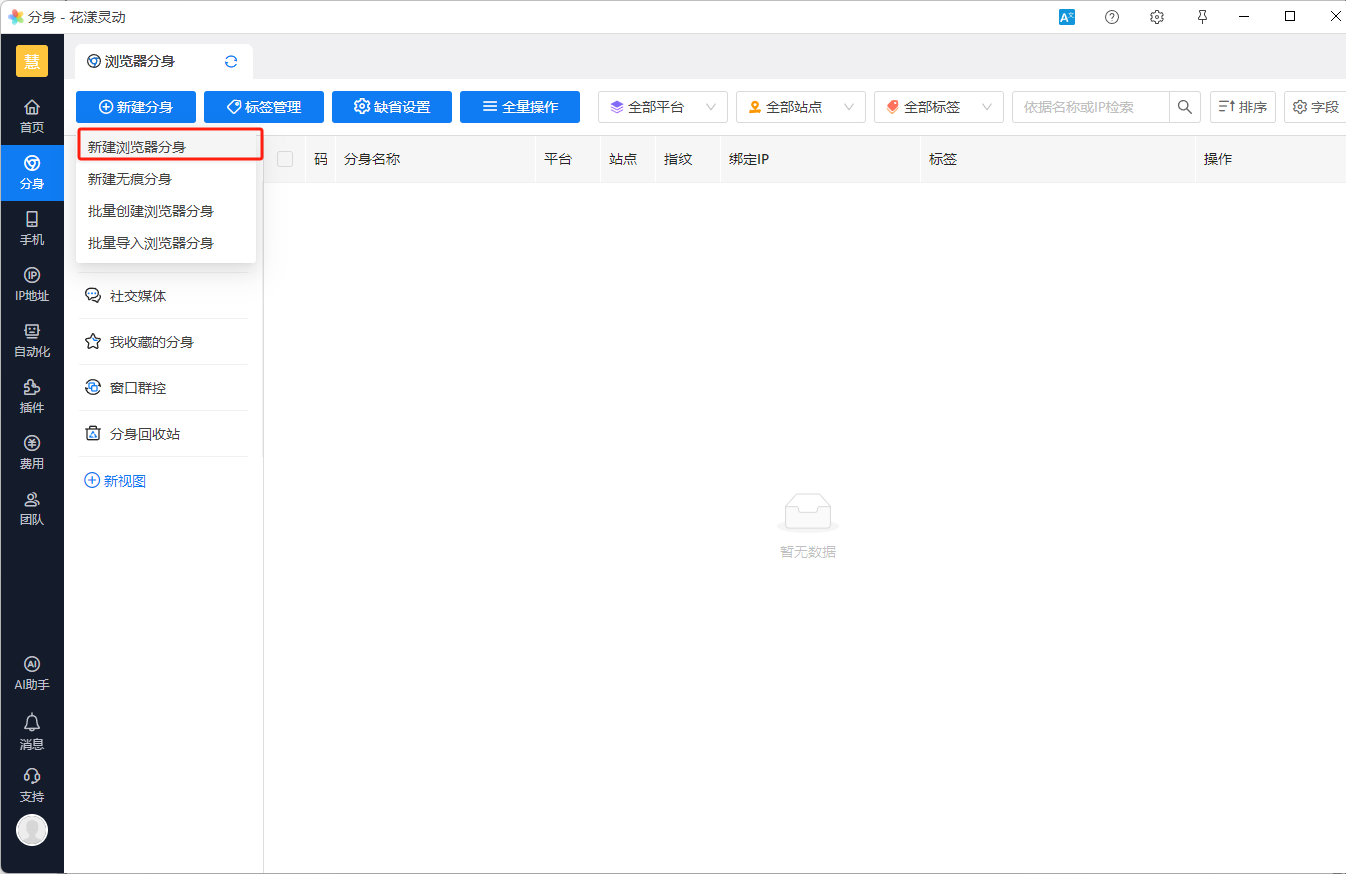Click the 标签管理 button
Viewport: 1346px width, 874px height.
pos(264,107)
